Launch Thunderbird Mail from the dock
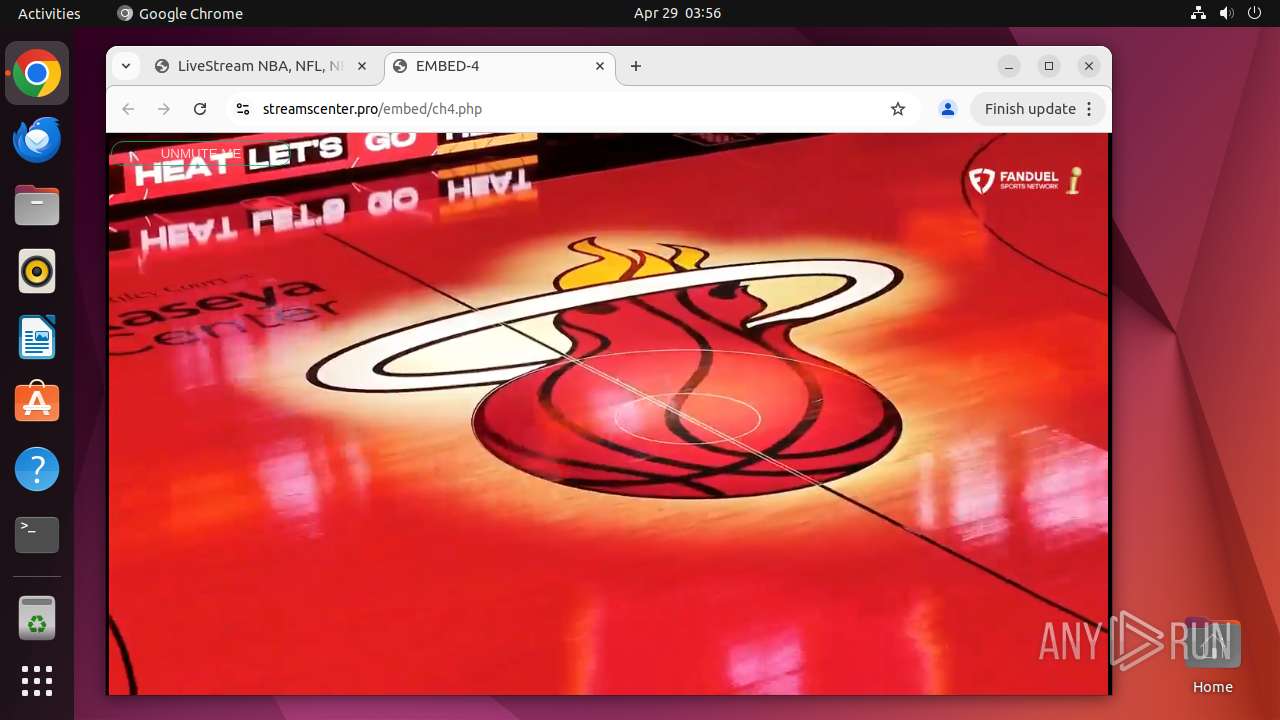The width and height of the screenshot is (1280, 720). pos(37,140)
